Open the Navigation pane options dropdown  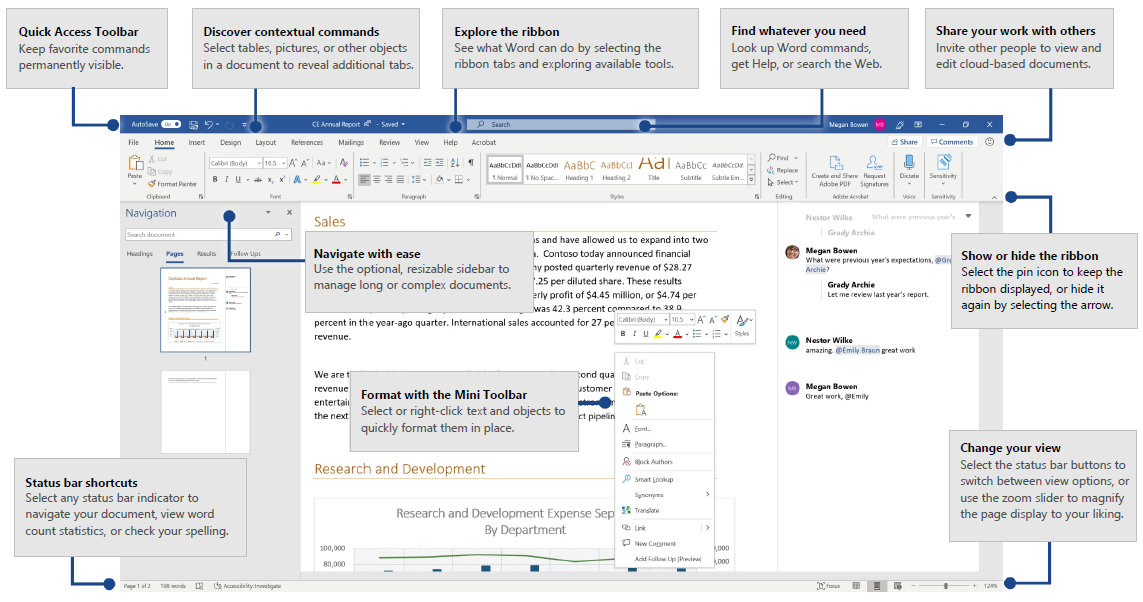point(268,212)
